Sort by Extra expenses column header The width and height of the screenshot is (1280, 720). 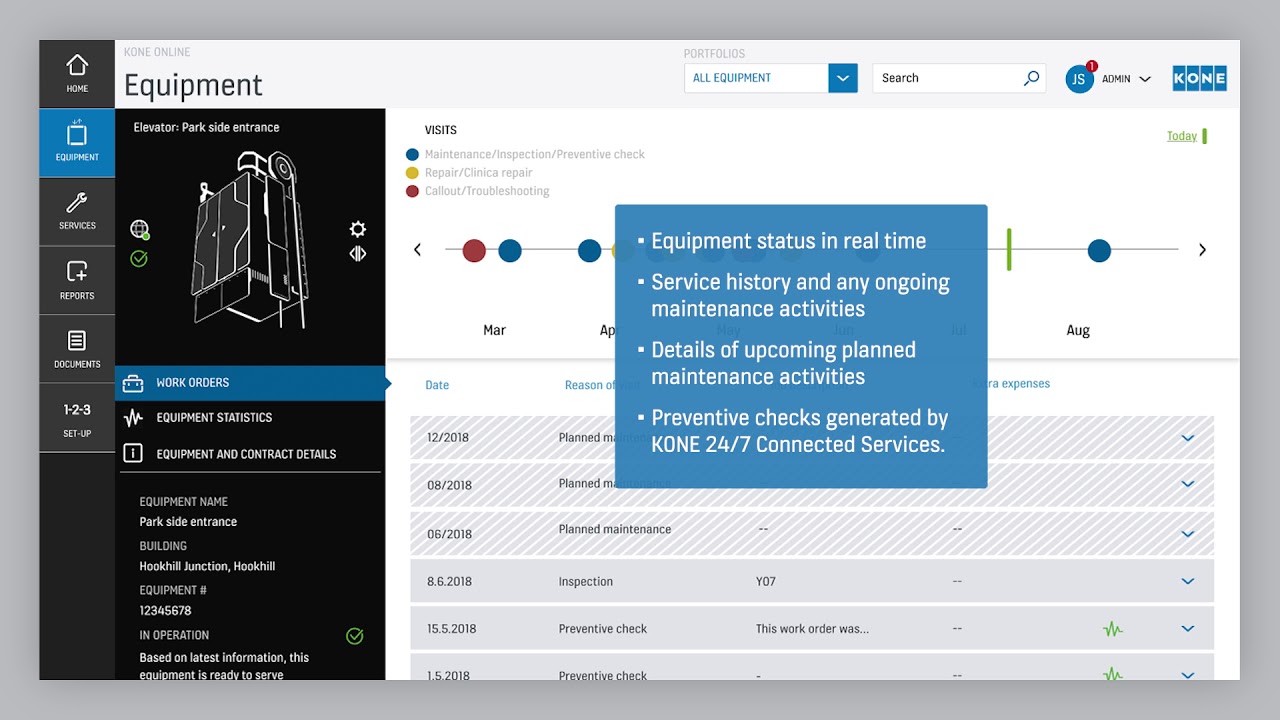1011,383
